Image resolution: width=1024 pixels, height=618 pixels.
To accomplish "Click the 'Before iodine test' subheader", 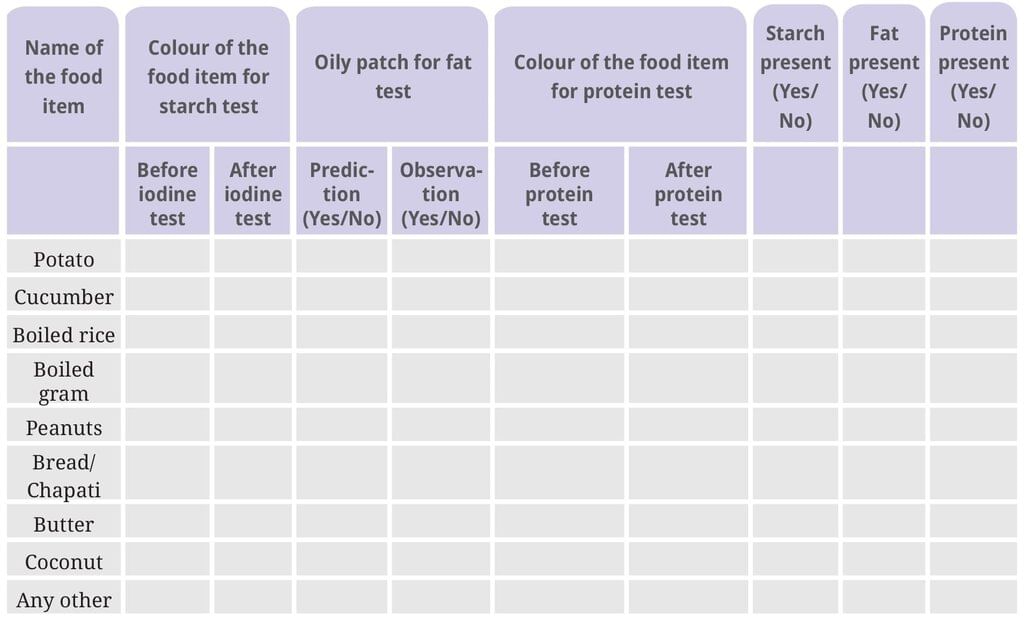I will (x=167, y=193).
